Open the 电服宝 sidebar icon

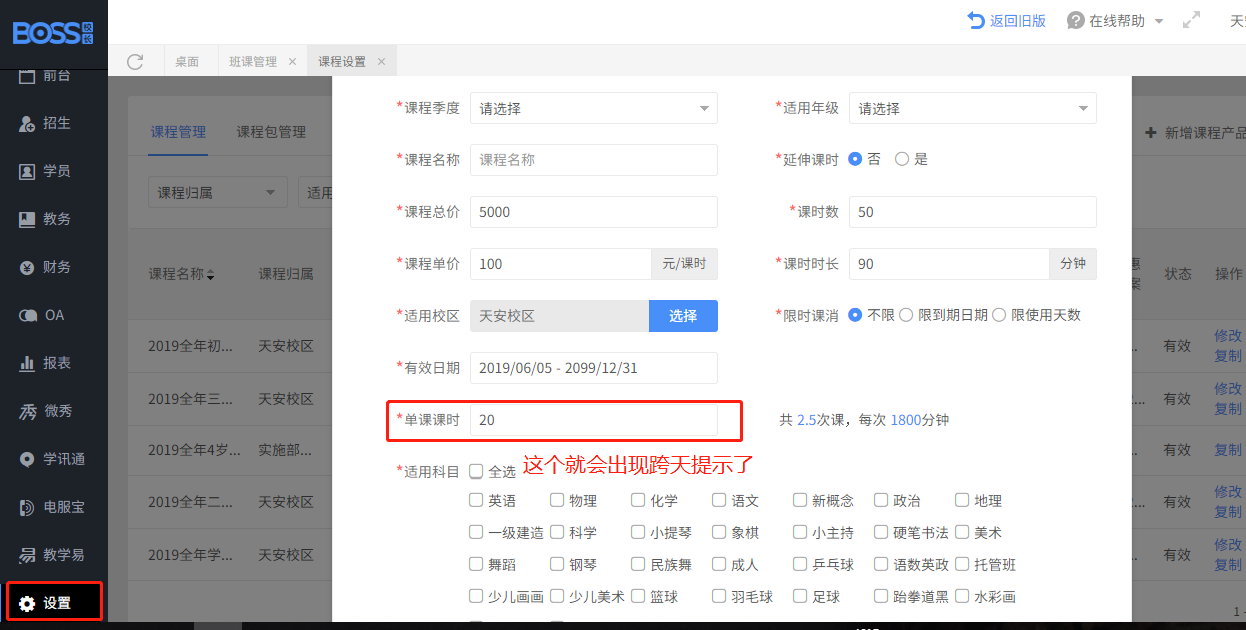tap(27, 507)
